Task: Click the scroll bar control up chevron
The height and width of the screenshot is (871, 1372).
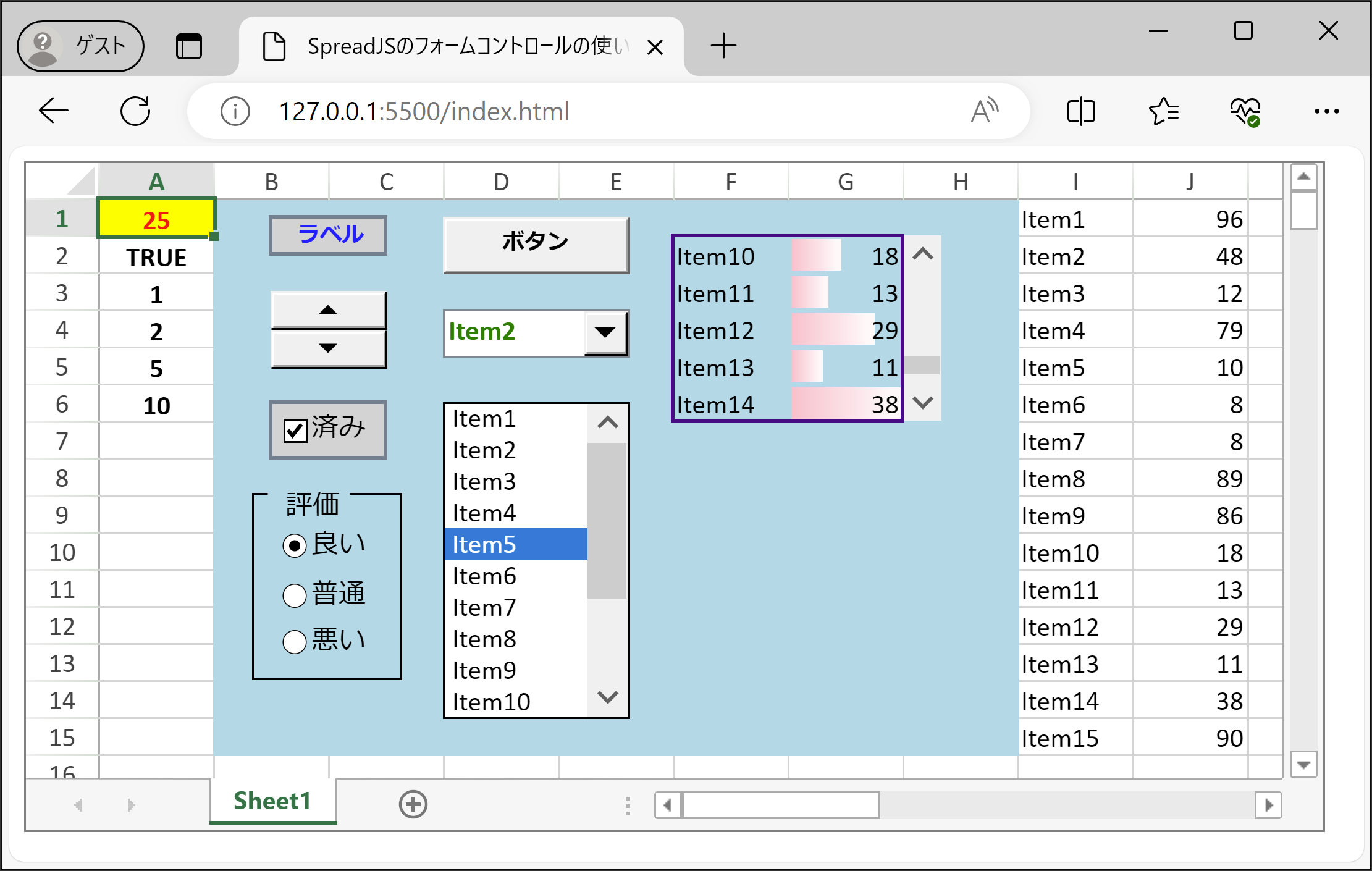Action: click(923, 254)
